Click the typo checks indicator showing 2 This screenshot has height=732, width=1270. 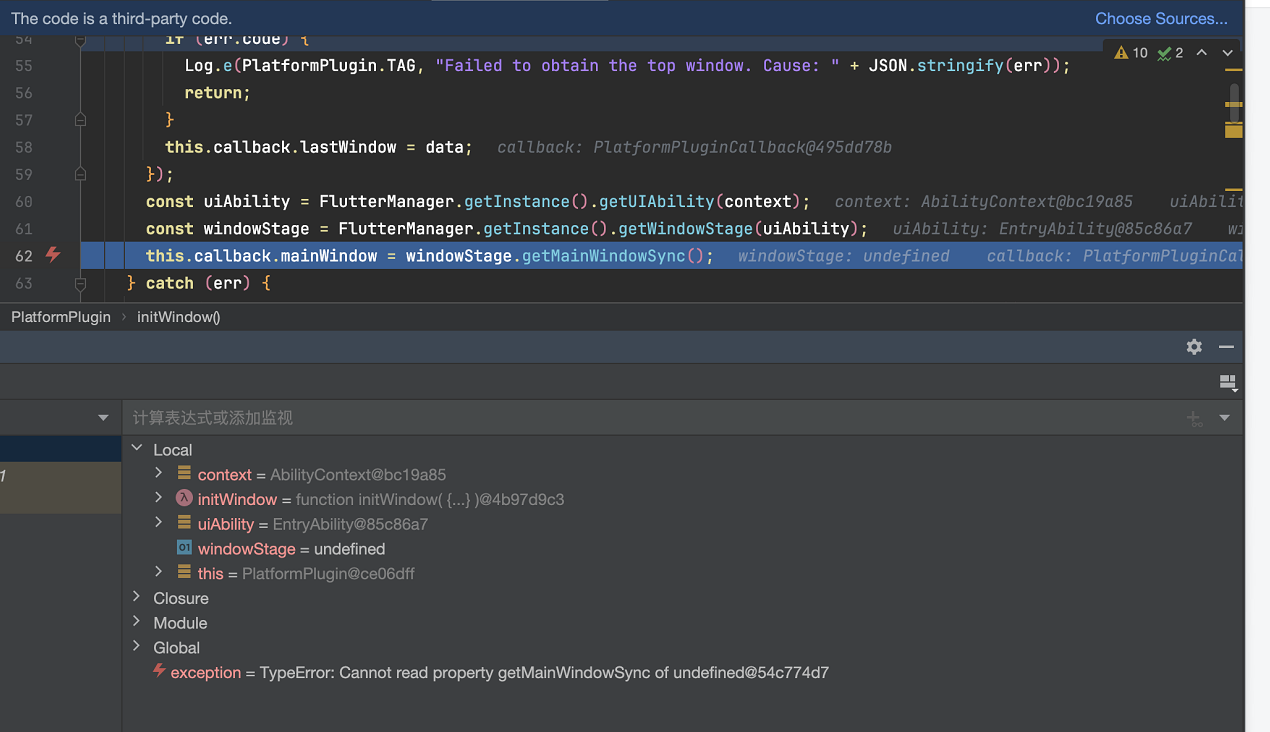click(x=1171, y=53)
